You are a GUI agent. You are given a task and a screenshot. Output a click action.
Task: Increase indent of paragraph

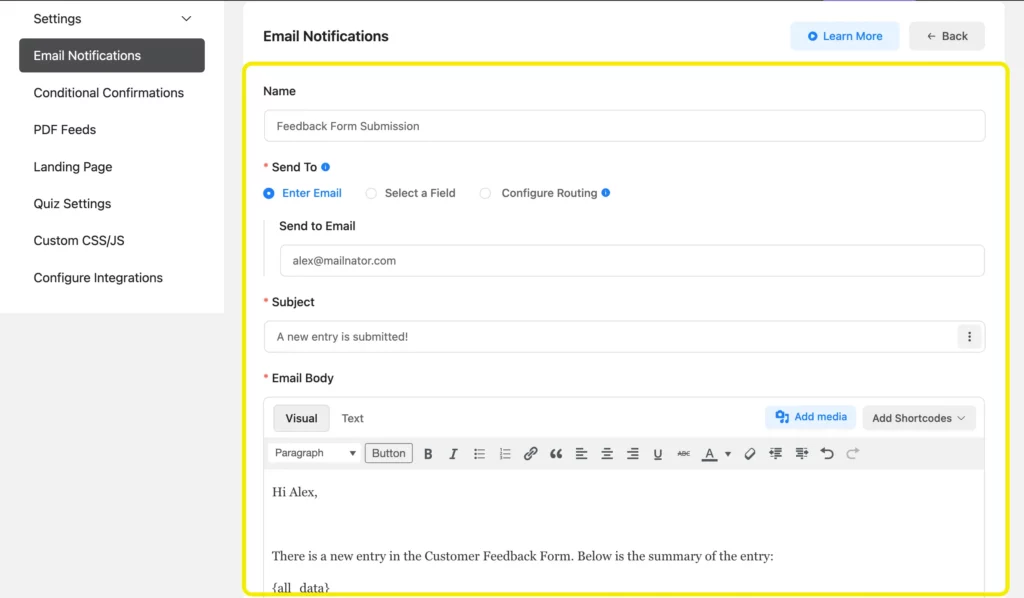pos(801,454)
